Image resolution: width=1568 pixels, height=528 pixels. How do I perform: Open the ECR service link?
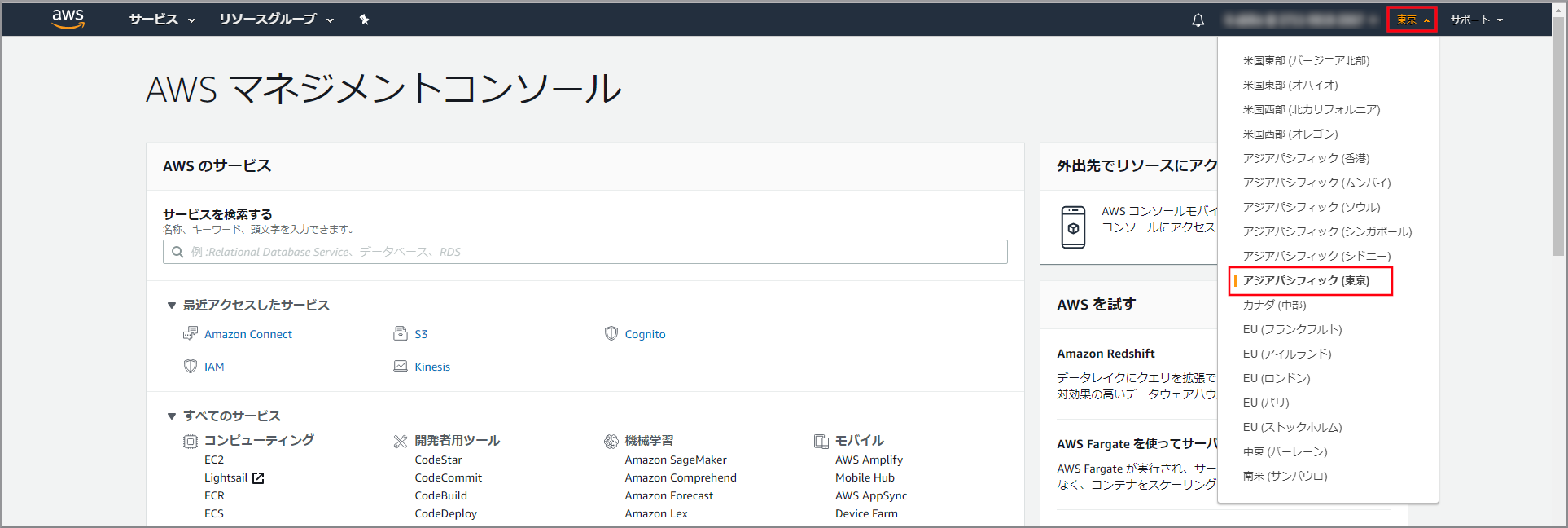[x=214, y=495]
